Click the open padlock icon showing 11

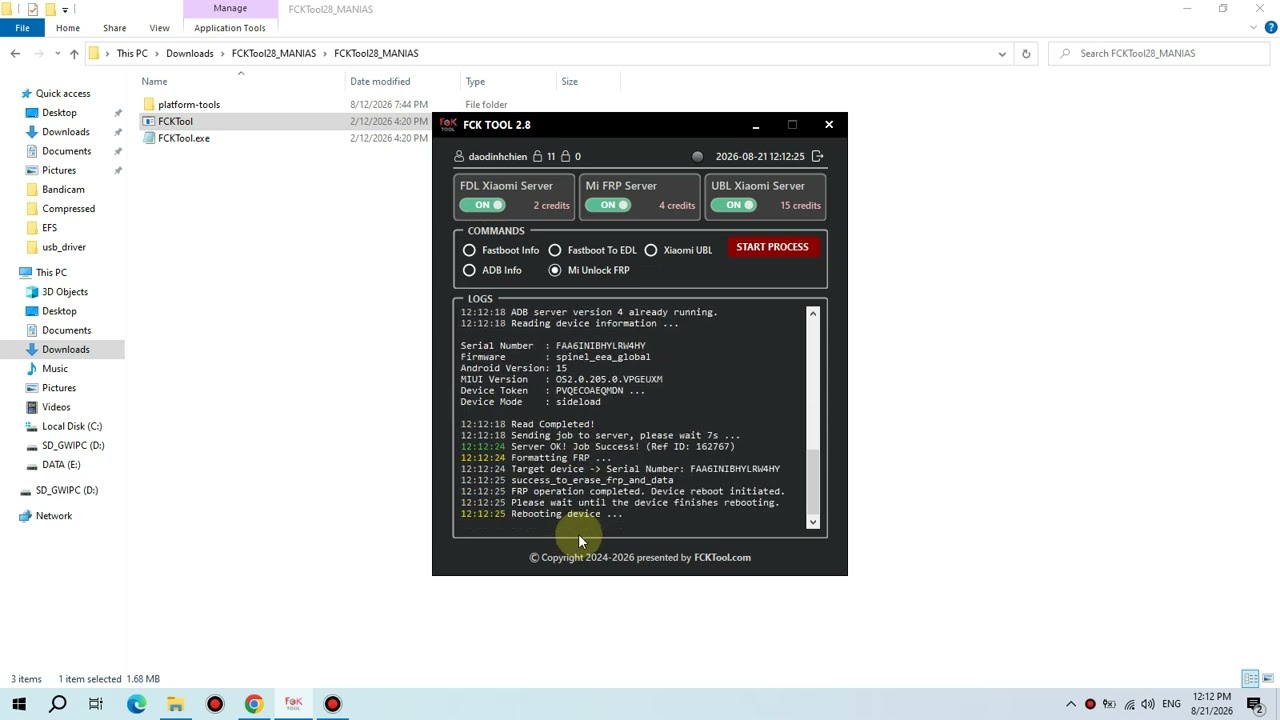(537, 156)
